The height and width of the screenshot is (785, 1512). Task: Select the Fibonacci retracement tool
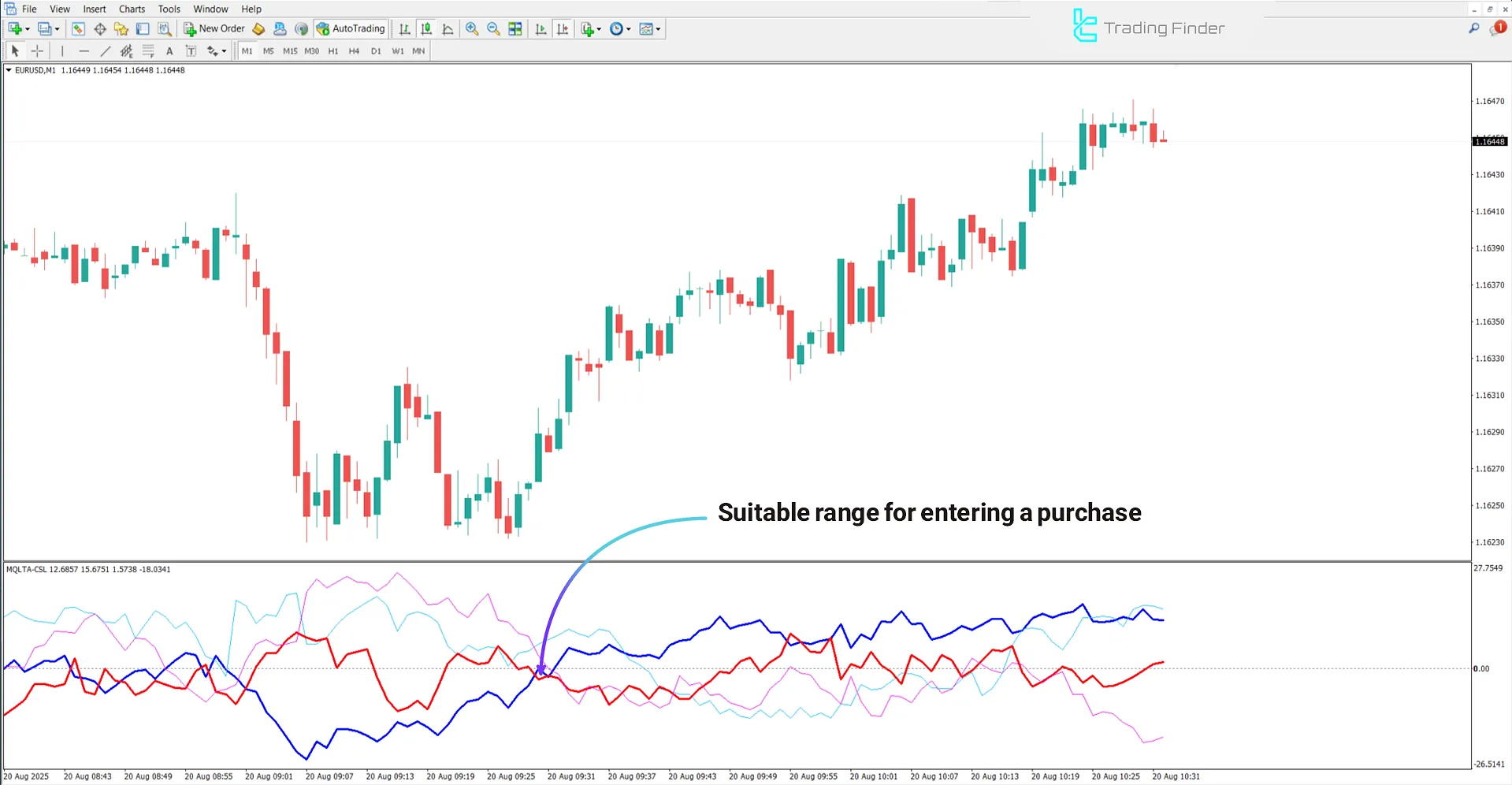coord(147,51)
